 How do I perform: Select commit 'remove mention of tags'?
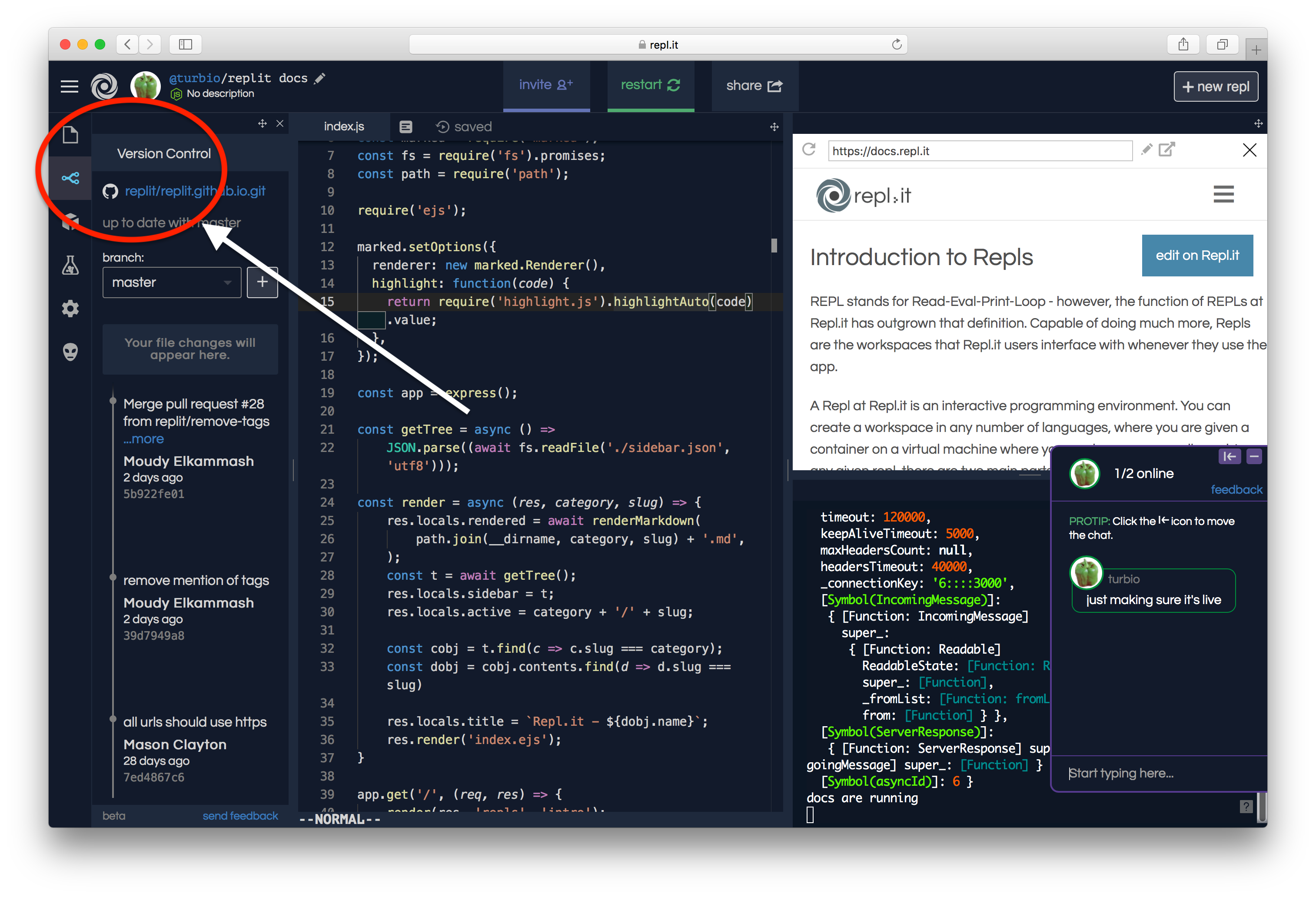[196, 581]
